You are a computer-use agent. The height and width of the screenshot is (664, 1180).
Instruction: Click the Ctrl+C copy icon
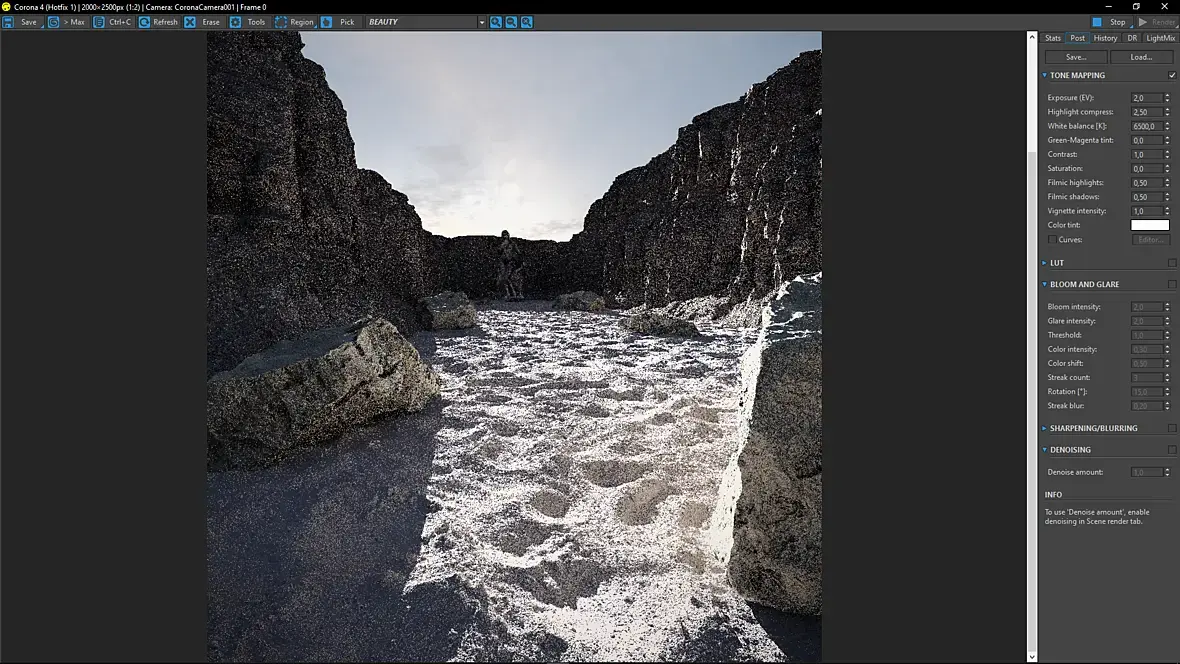tap(99, 23)
